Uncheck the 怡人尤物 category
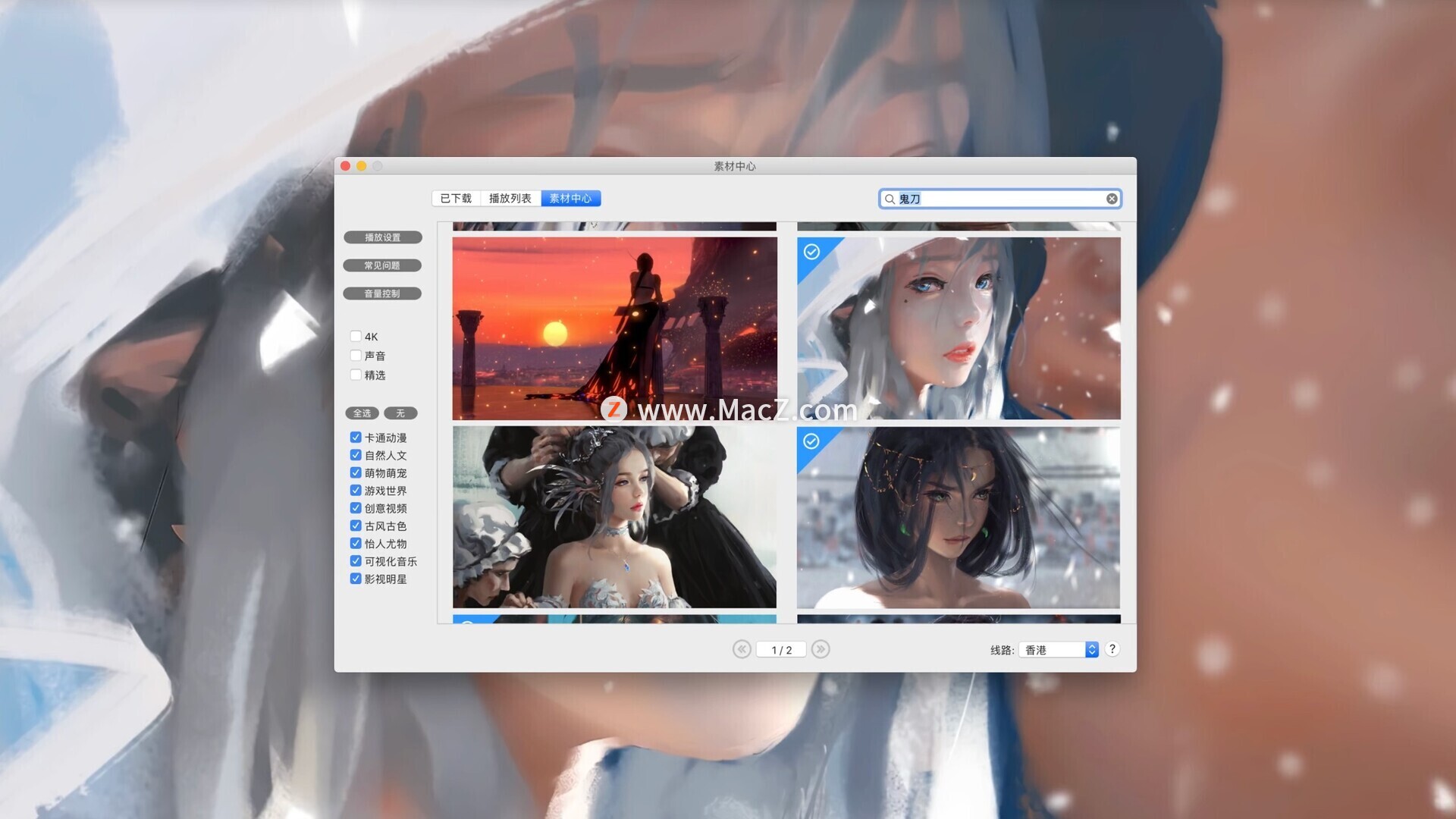The height and width of the screenshot is (819, 1456). (x=356, y=543)
